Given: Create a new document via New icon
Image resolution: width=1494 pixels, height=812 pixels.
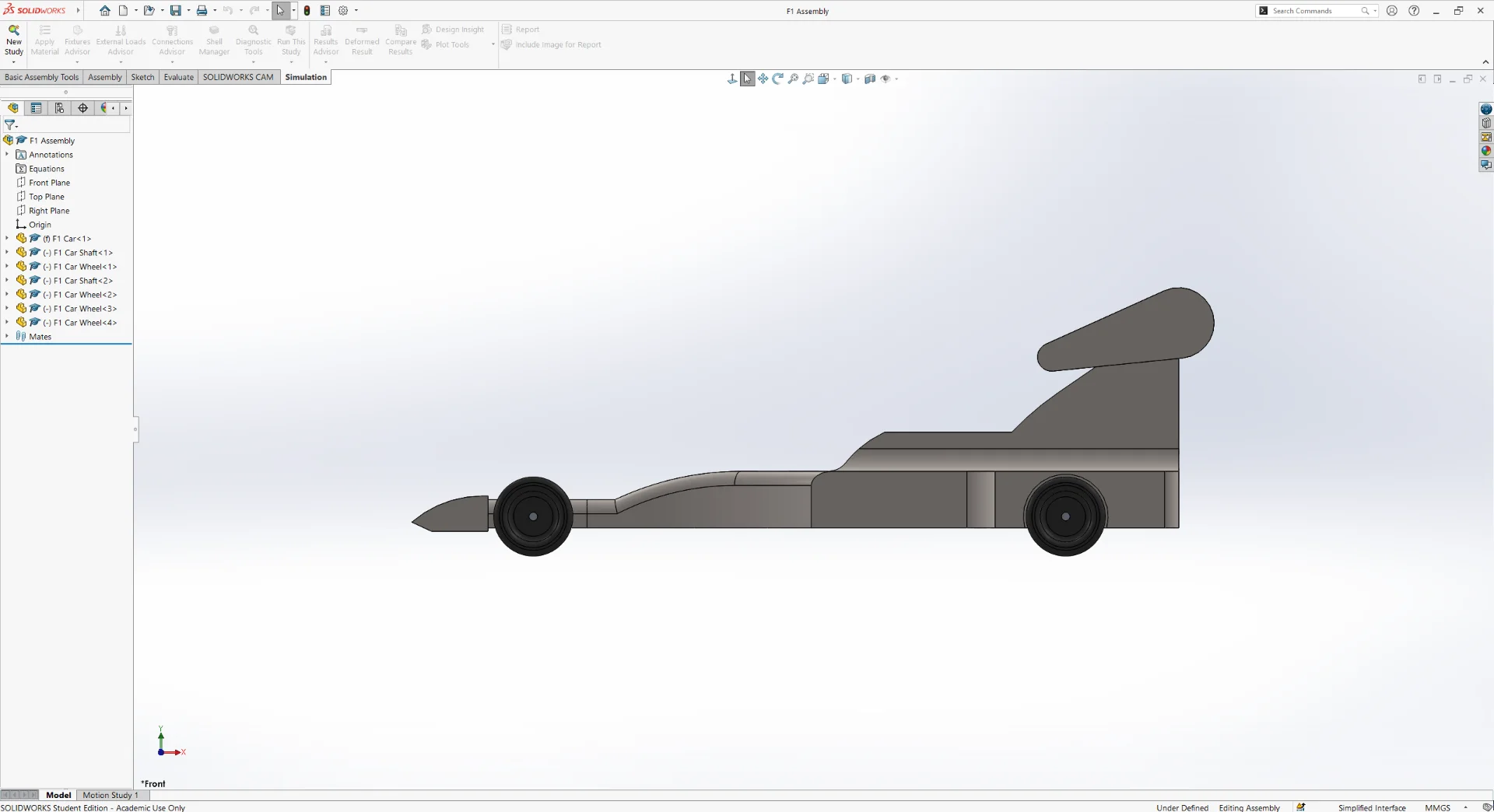Looking at the screenshot, I should (x=123, y=11).
